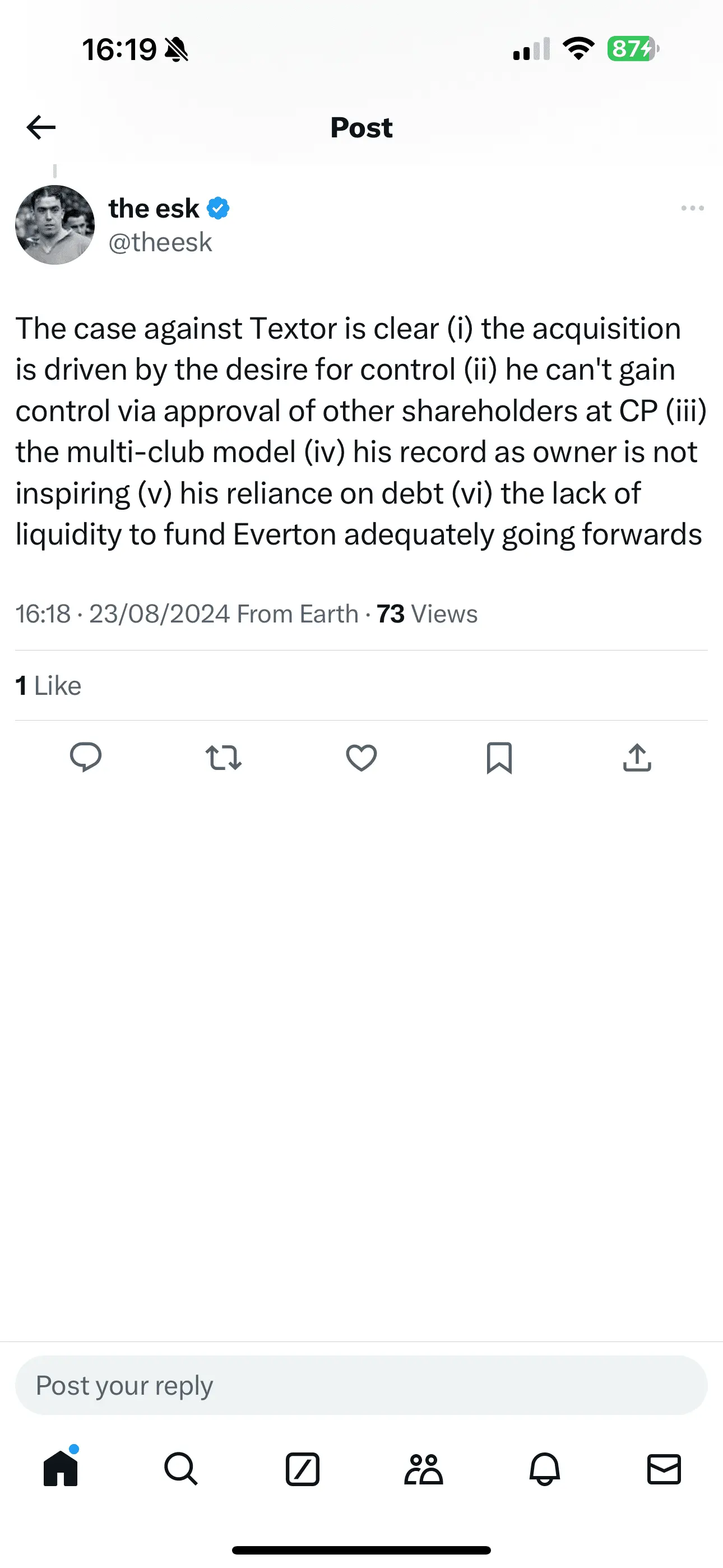The image size is (723, 1568).
Task: Open Messages envelope tab
Action: point(664,1469)
